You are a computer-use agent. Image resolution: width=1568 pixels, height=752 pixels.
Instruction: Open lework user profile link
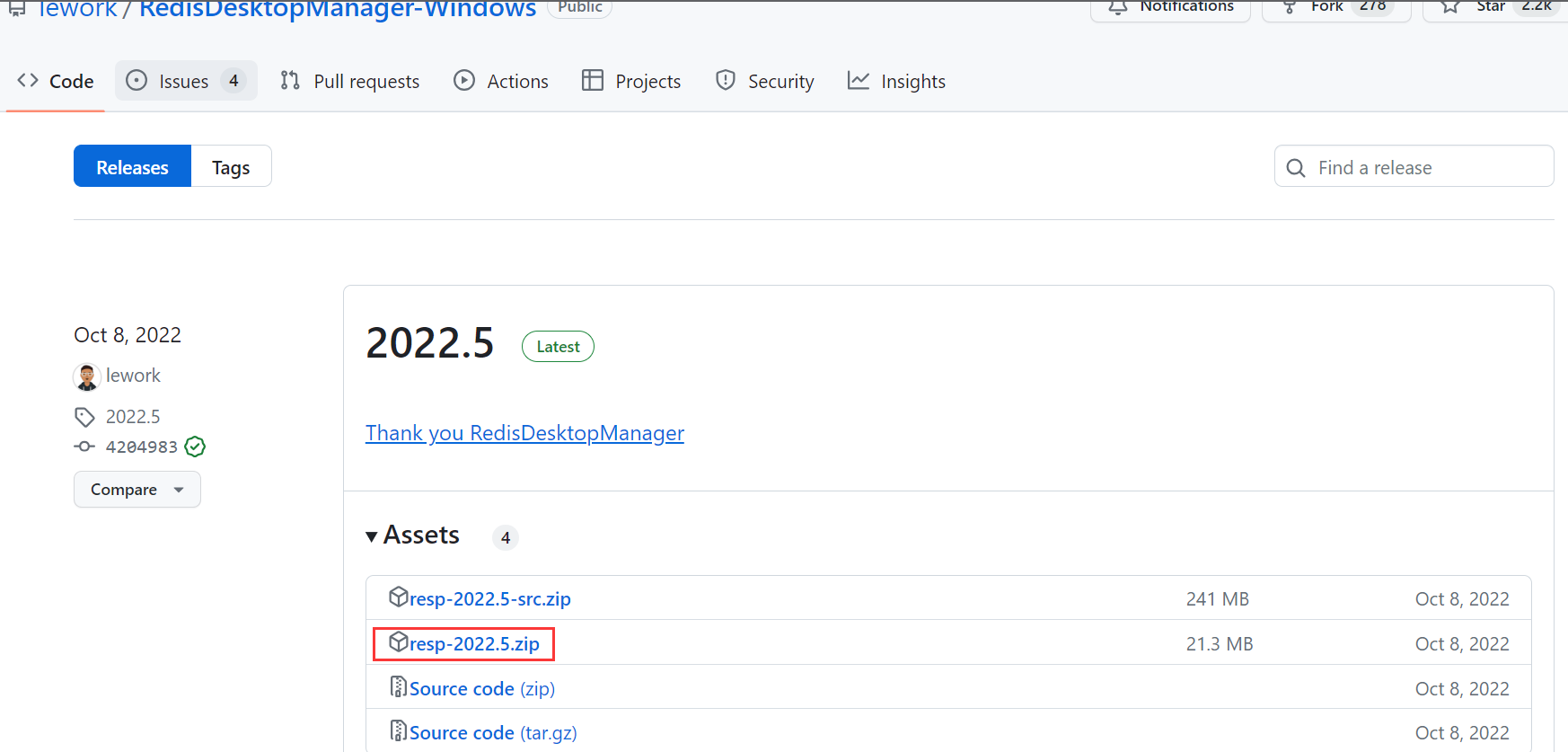click(x=133, y=376)
